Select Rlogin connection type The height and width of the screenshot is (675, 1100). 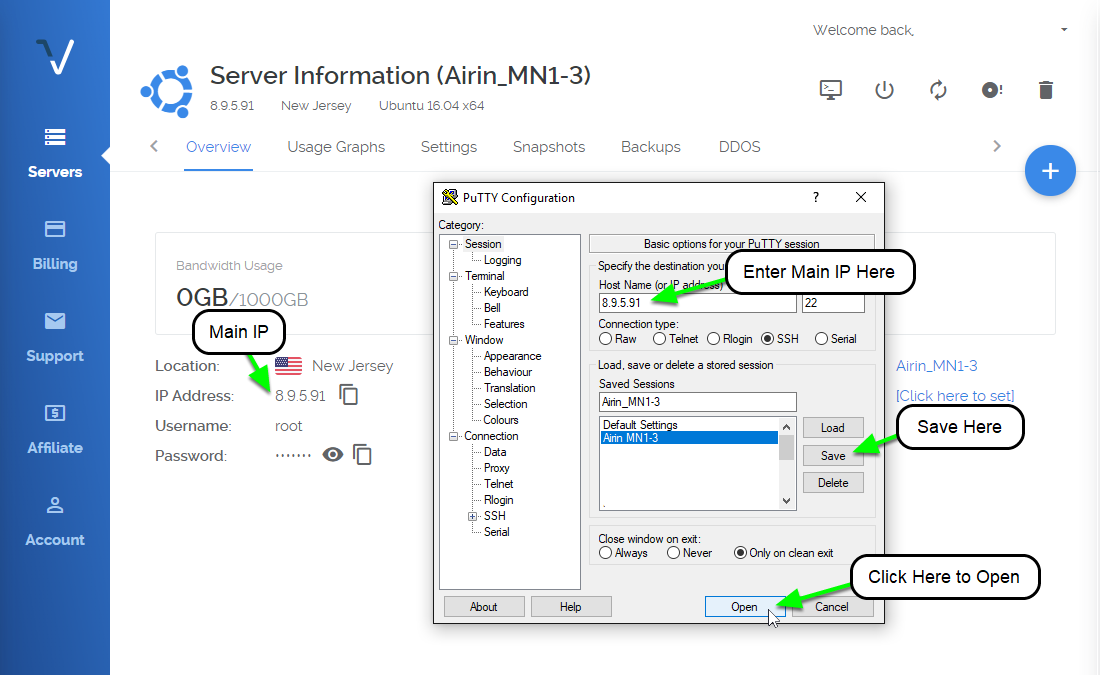click(x=713, y=339)
